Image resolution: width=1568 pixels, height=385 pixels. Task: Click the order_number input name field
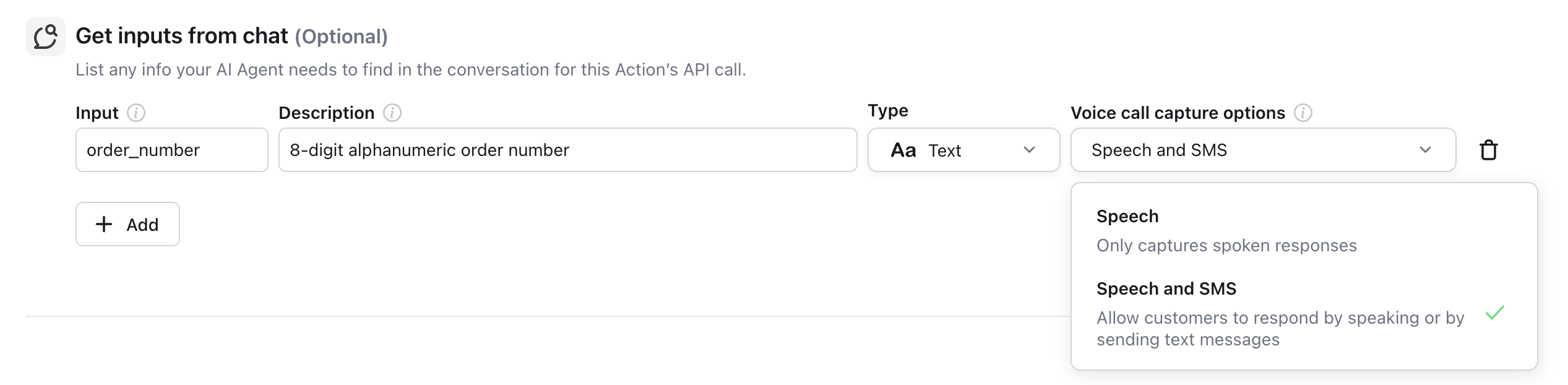(171, 150)
